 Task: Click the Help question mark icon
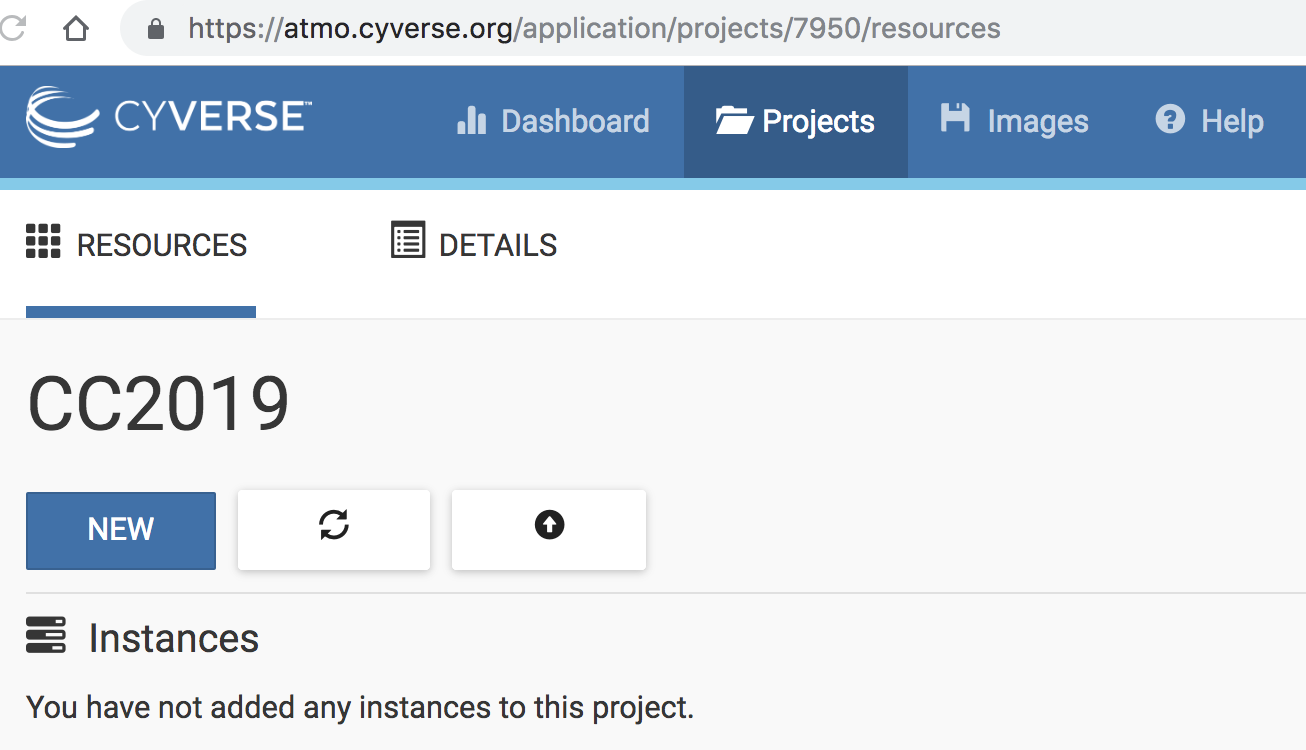click(x=1169, y=120)
